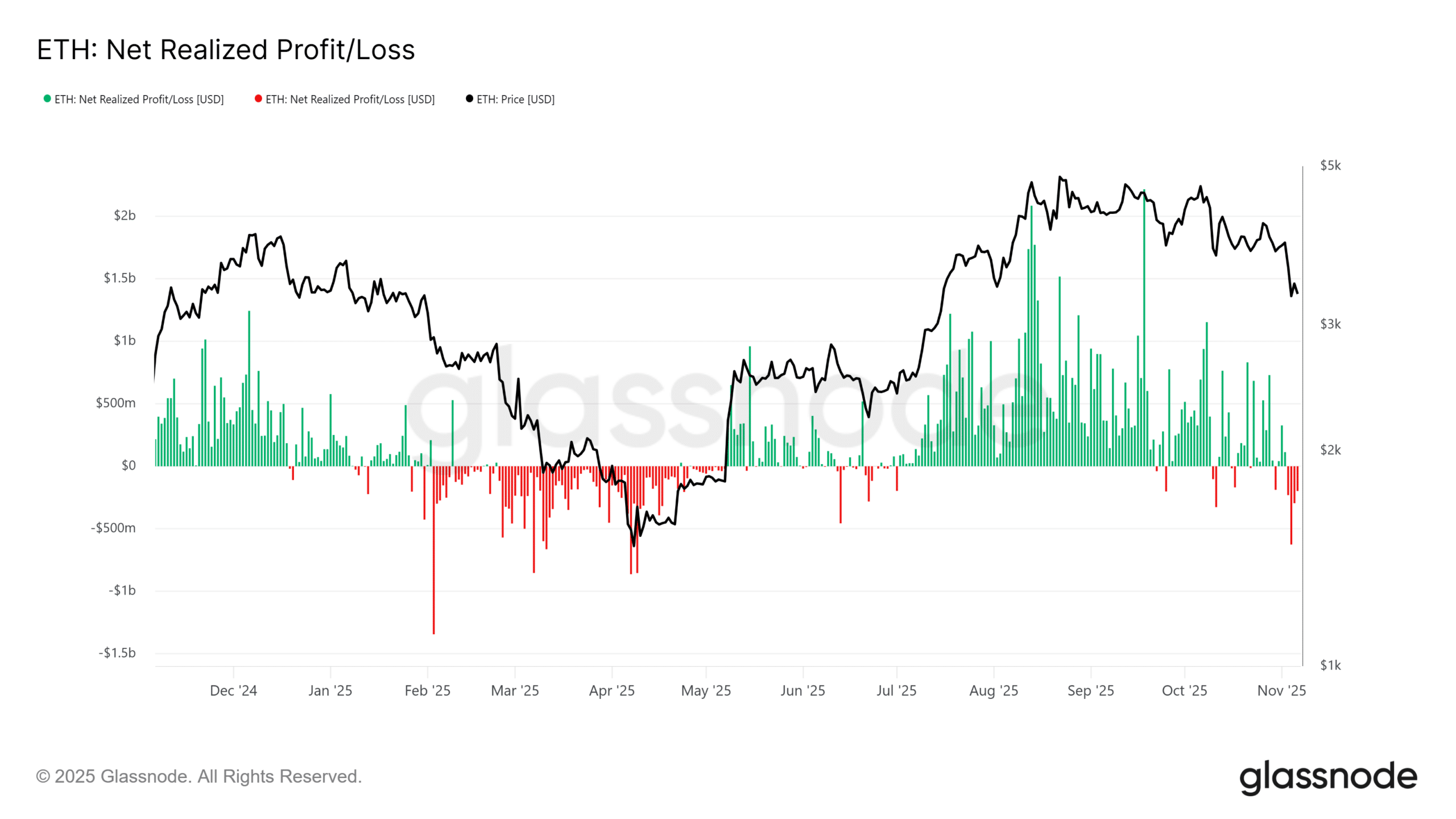Image resolution: width=1456 pixels, height=819 pixels.
Task: Click the green legend dot for Net Realized Profit/Loss
Action: tap(47, 99)
